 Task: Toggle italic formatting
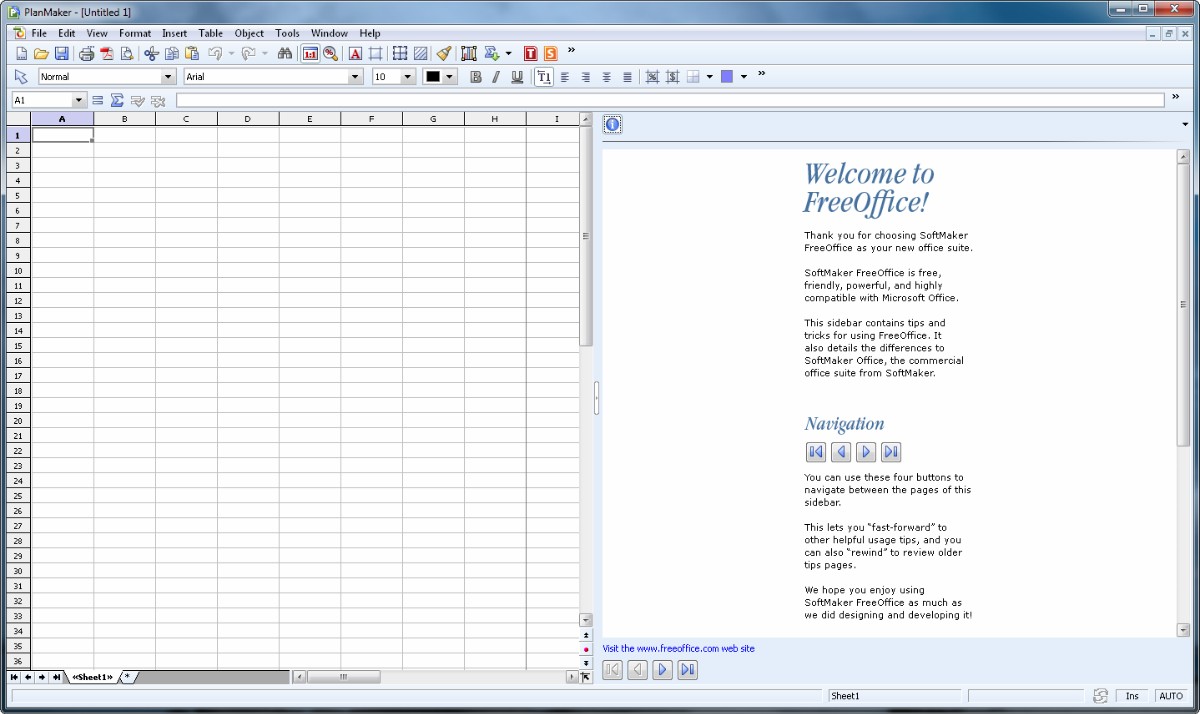(496, 77)
